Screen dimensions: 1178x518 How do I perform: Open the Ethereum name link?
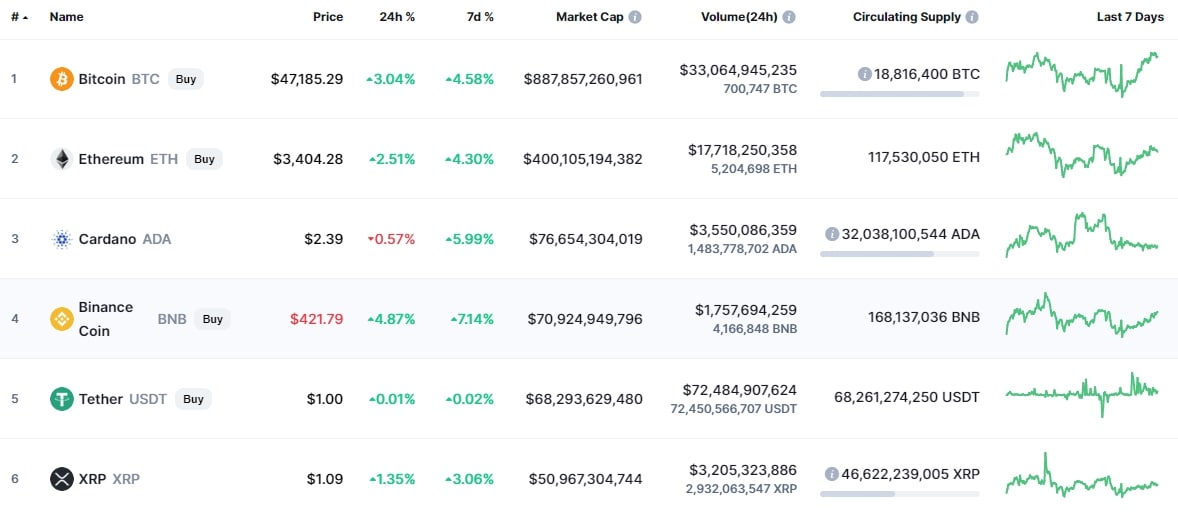click(x=110, y=159)
